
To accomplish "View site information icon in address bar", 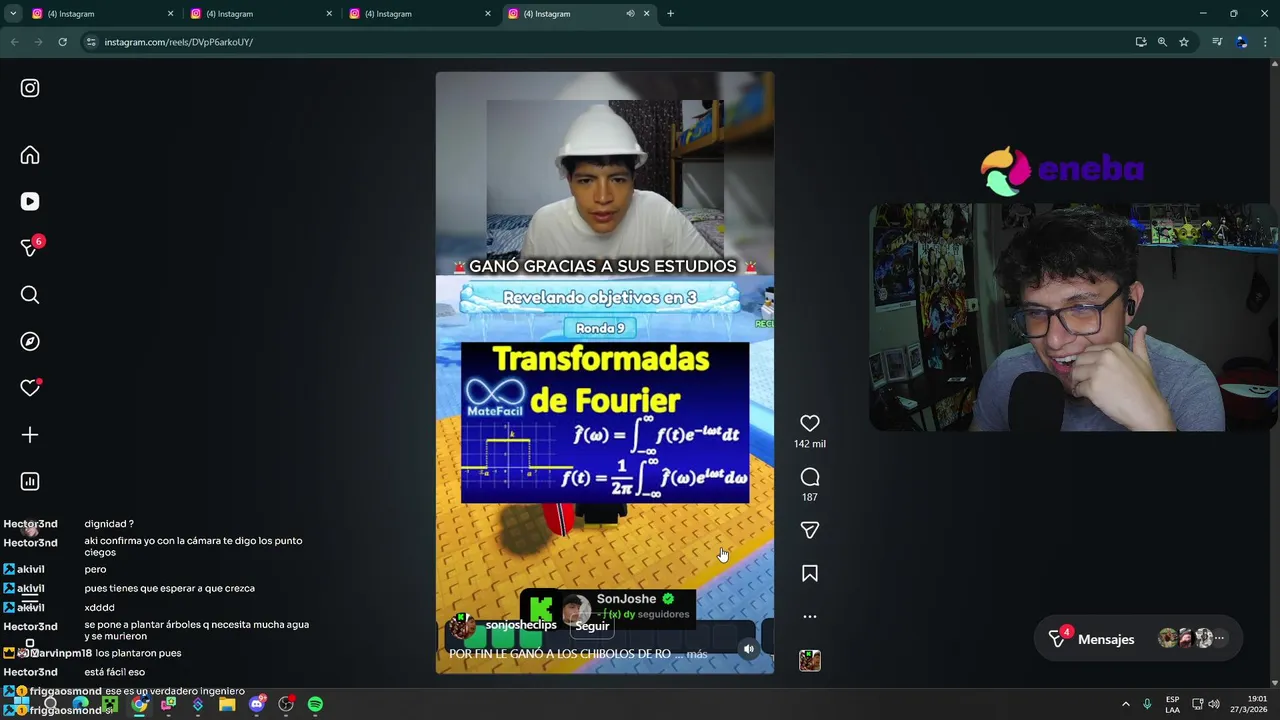I will click(x=91, y=42).
